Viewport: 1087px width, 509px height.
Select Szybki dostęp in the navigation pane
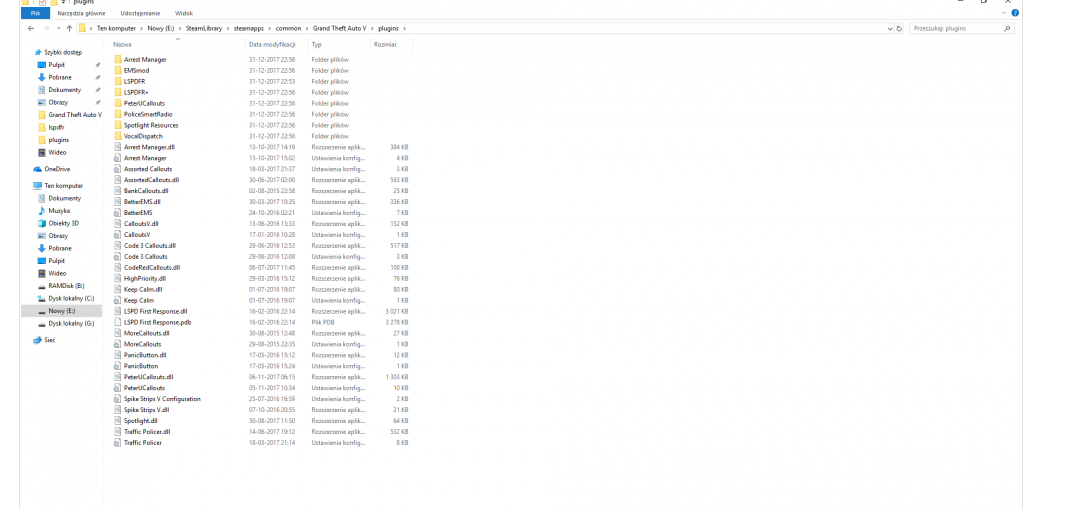[62, 52]
